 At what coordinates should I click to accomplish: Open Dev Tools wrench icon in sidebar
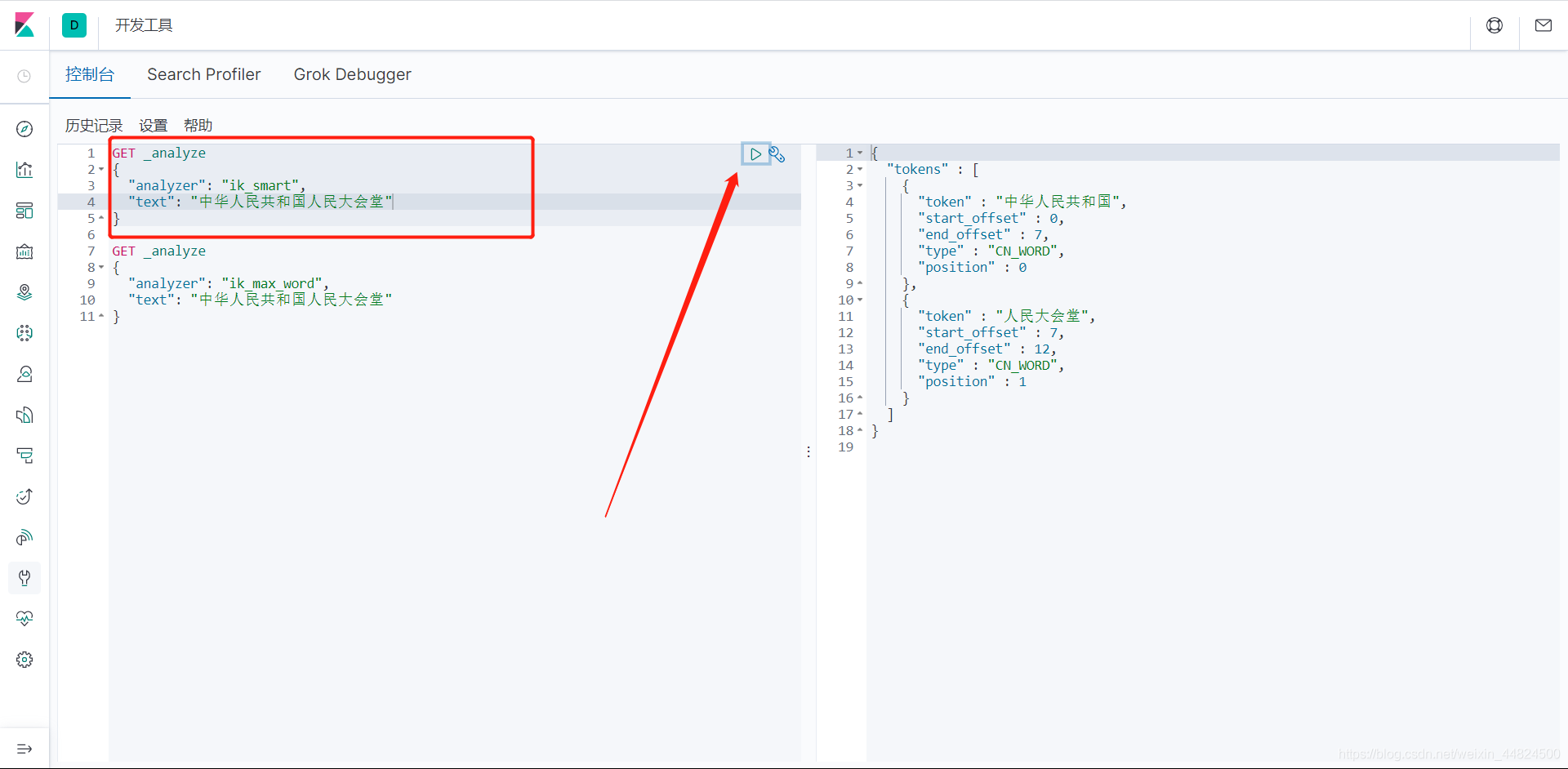coord(24,578)
